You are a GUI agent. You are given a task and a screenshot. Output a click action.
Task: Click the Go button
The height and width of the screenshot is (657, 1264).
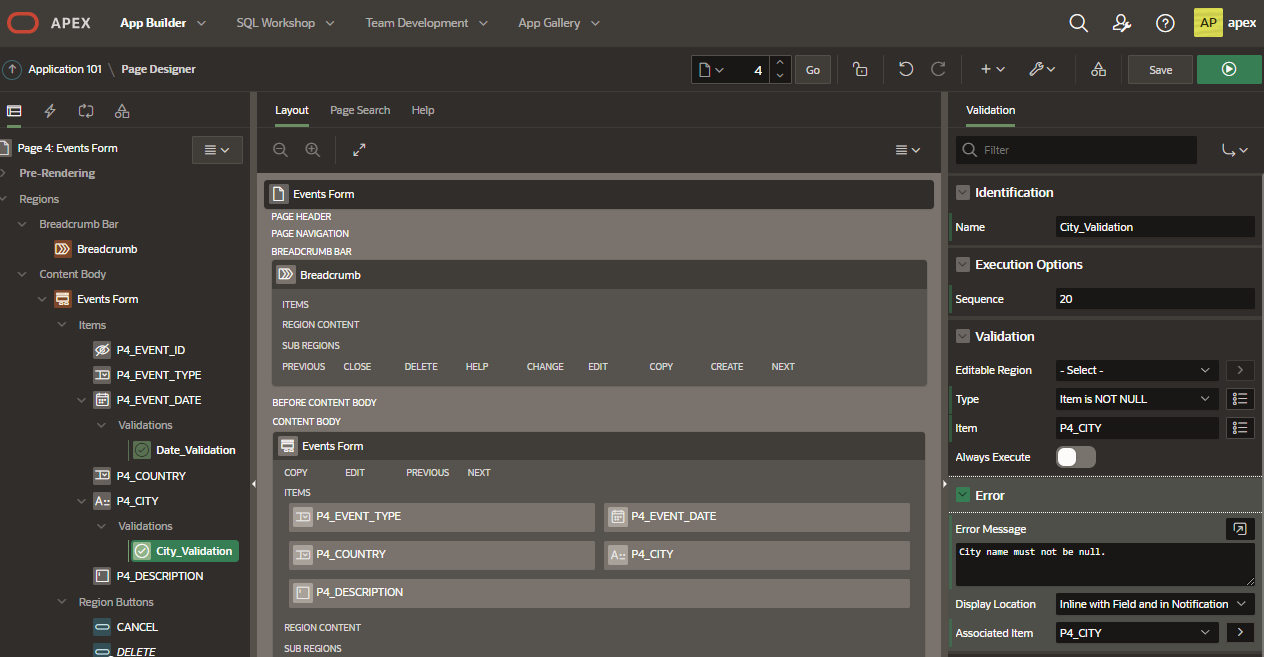813,69
